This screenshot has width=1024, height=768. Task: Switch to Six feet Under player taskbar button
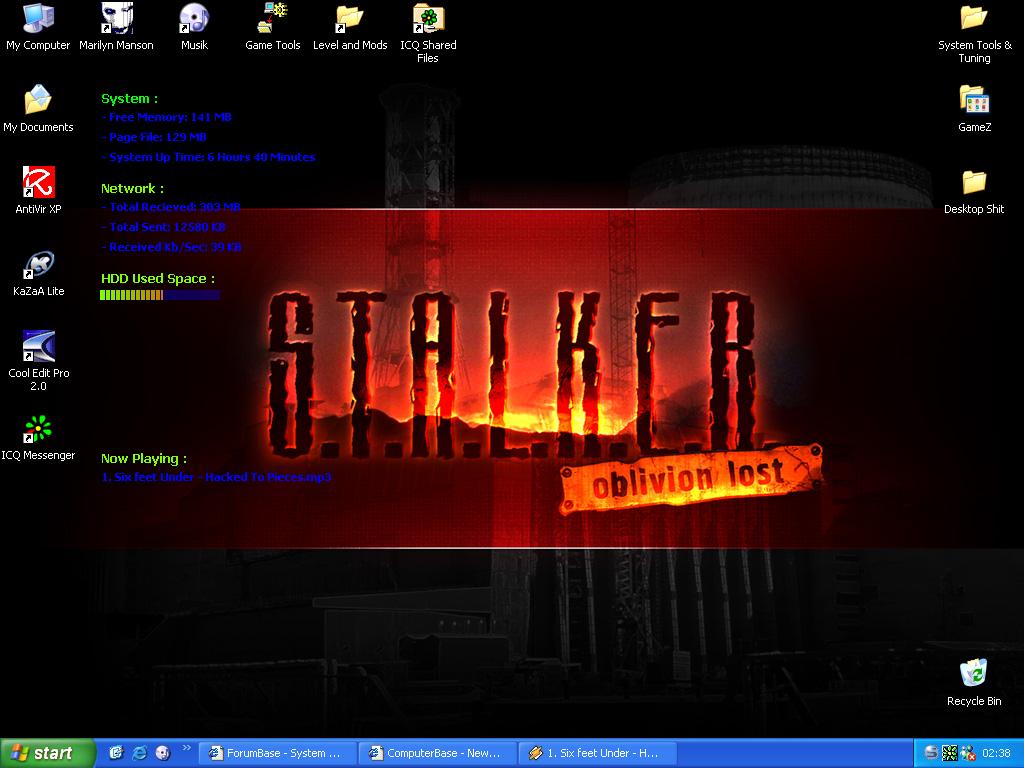click(598, 753)
